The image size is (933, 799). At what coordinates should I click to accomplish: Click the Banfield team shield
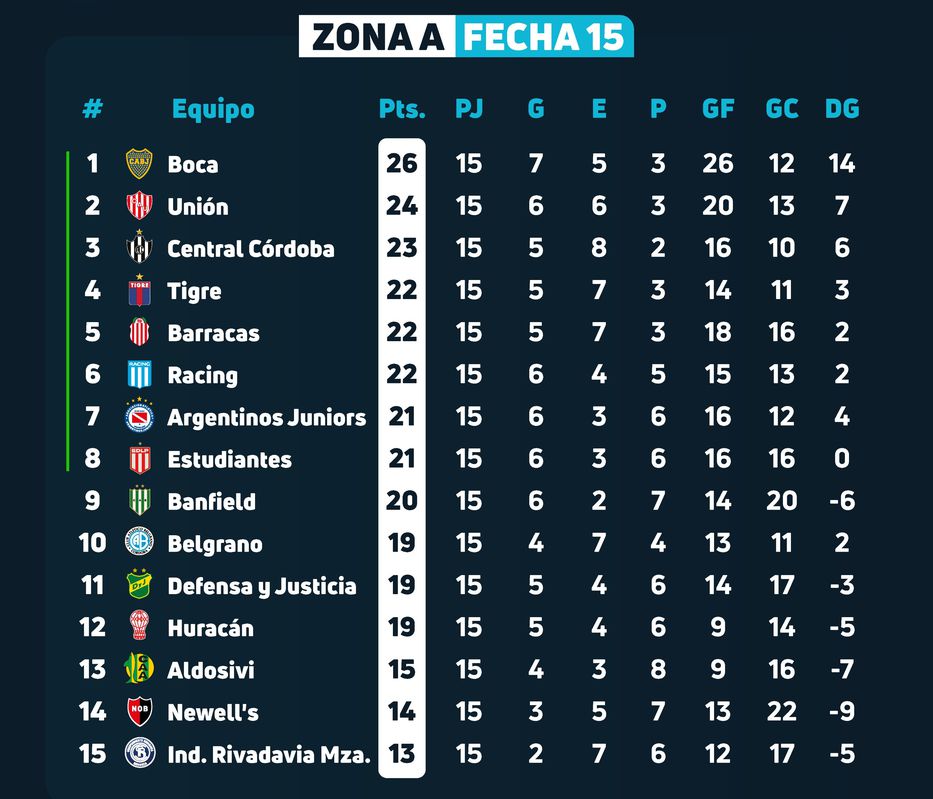tap(138, 501)
